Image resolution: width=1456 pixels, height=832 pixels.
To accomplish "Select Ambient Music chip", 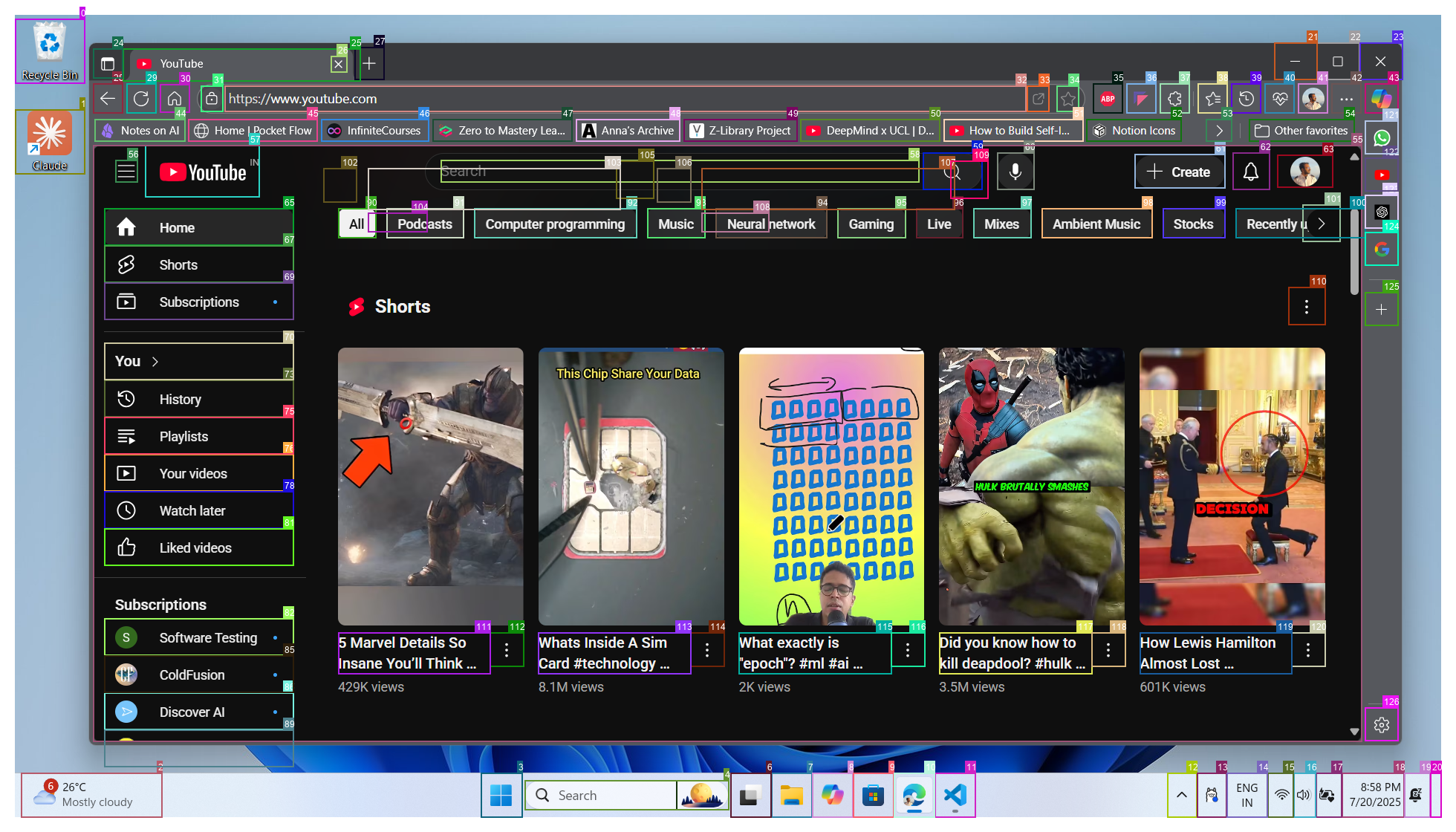I will 1096,224.
